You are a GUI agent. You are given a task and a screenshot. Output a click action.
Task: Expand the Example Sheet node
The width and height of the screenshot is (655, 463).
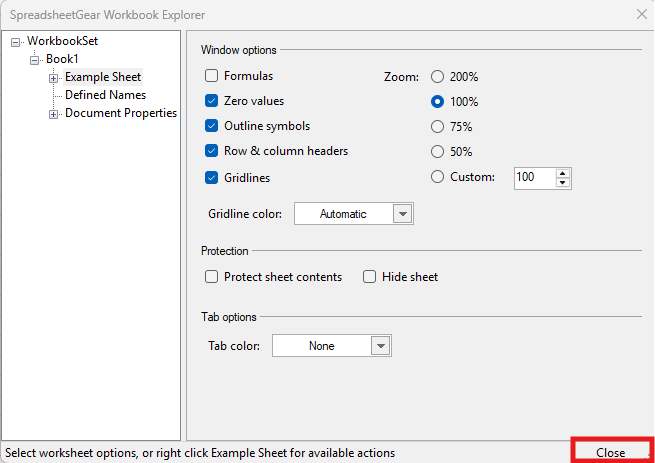point(54,78)
